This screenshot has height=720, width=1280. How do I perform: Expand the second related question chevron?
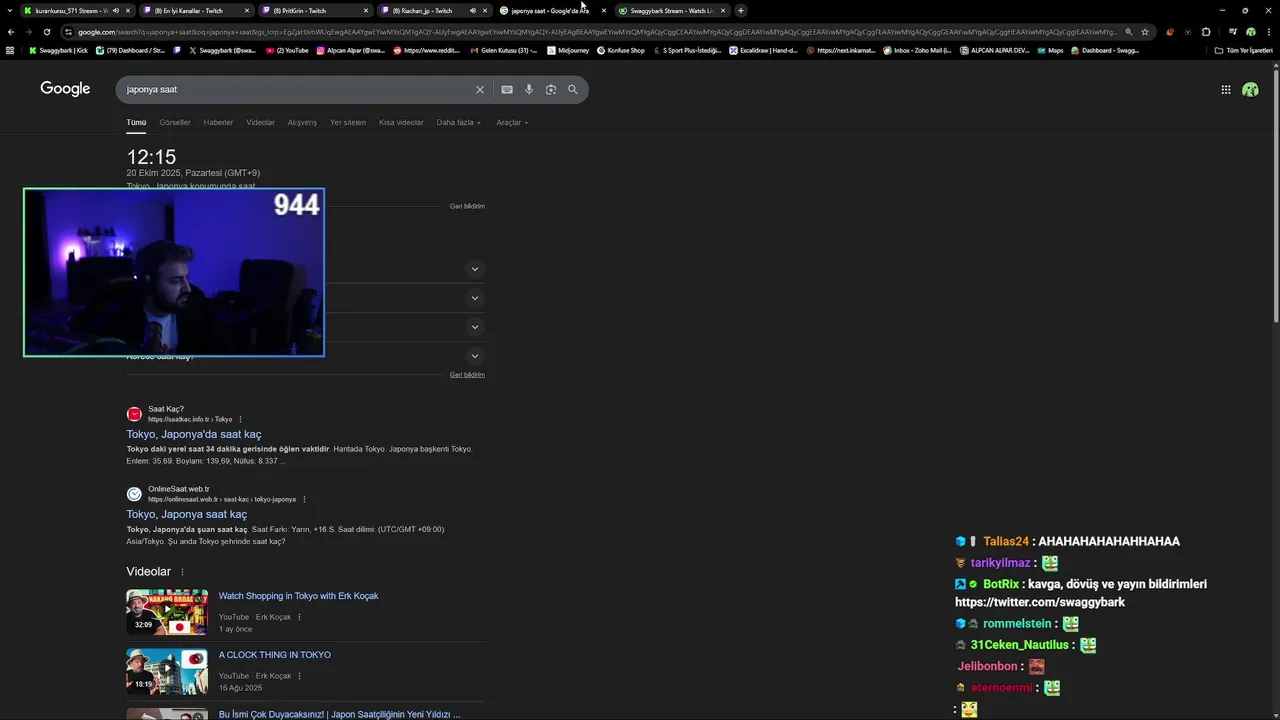click(475, 298)
